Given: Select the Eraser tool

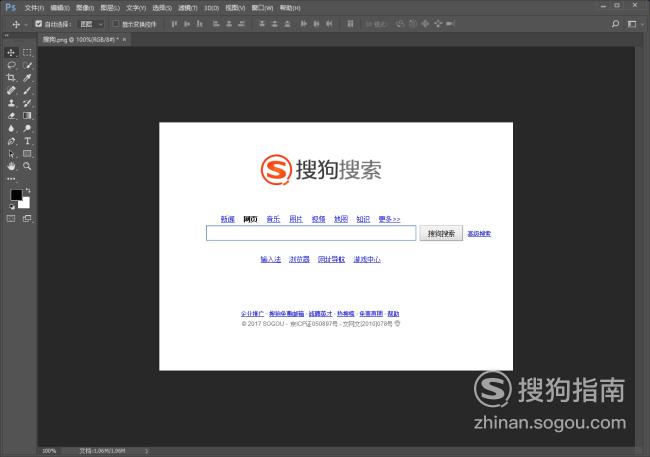Looking at the screenshot, I should pyautogui.click(x=11, y=116).
